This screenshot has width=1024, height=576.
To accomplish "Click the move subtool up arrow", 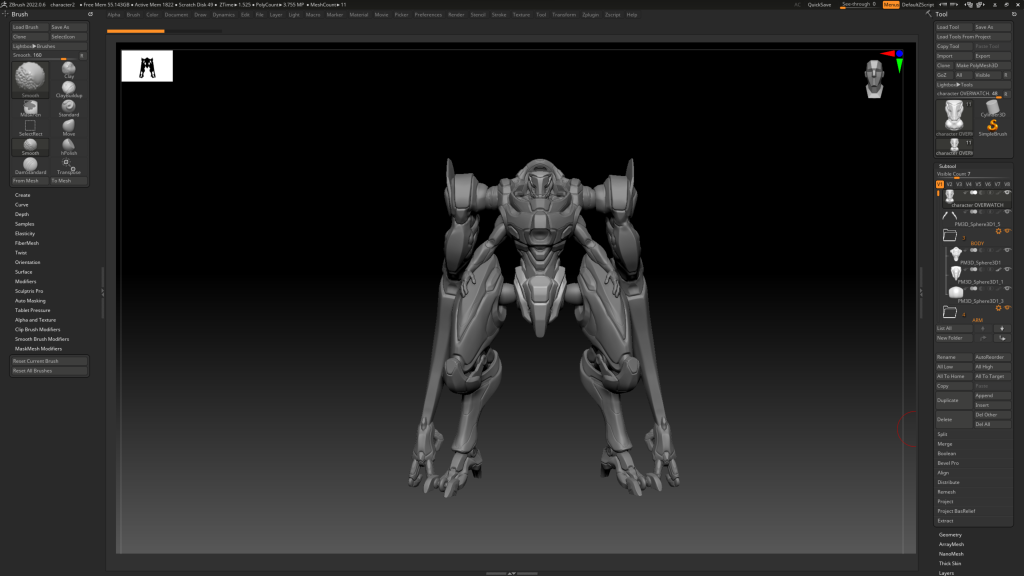I will [x=983, y=328].
